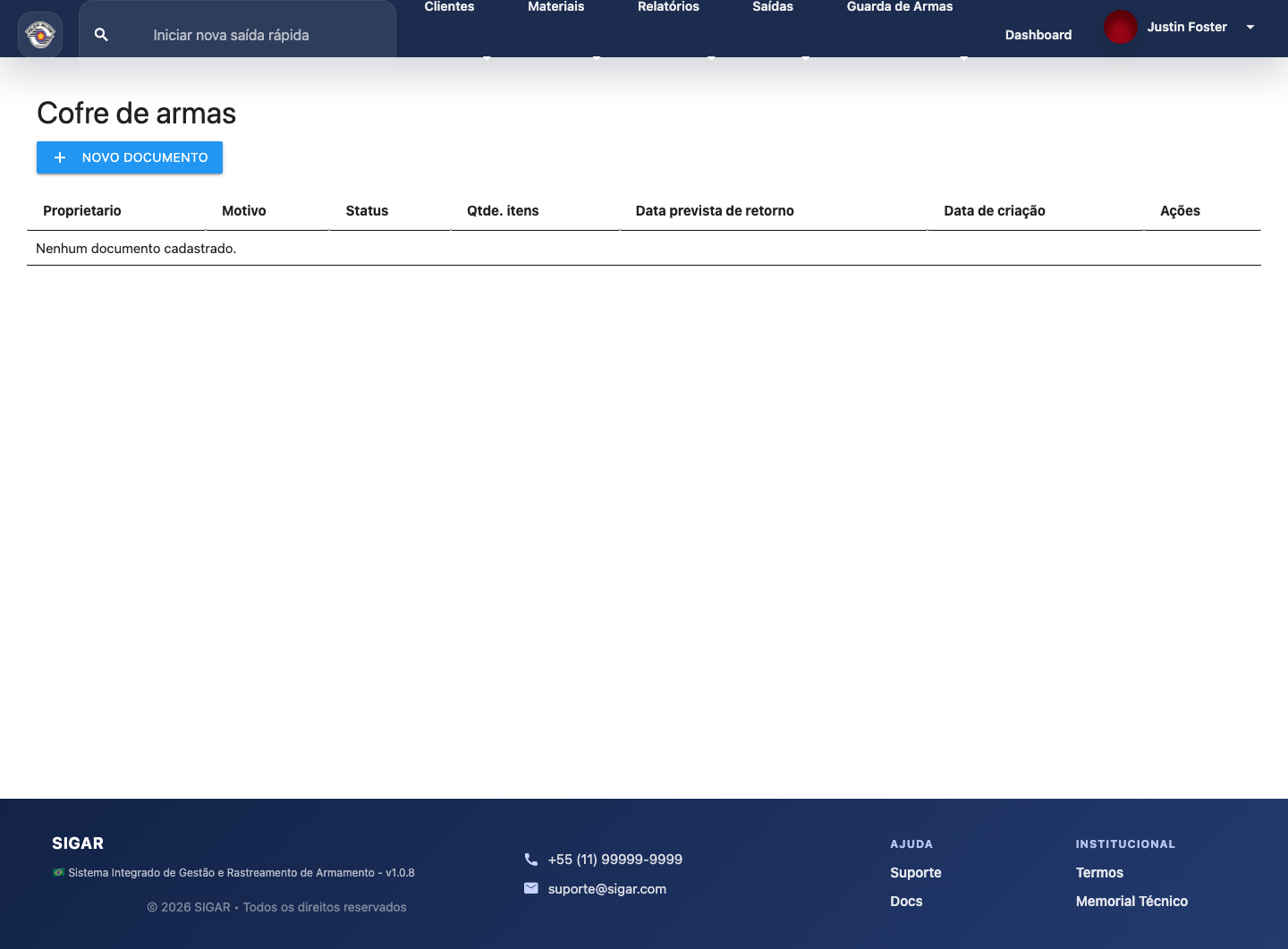Open the Saídas menu
This screenshot has height=949, width=1288.
coord(773,7)
